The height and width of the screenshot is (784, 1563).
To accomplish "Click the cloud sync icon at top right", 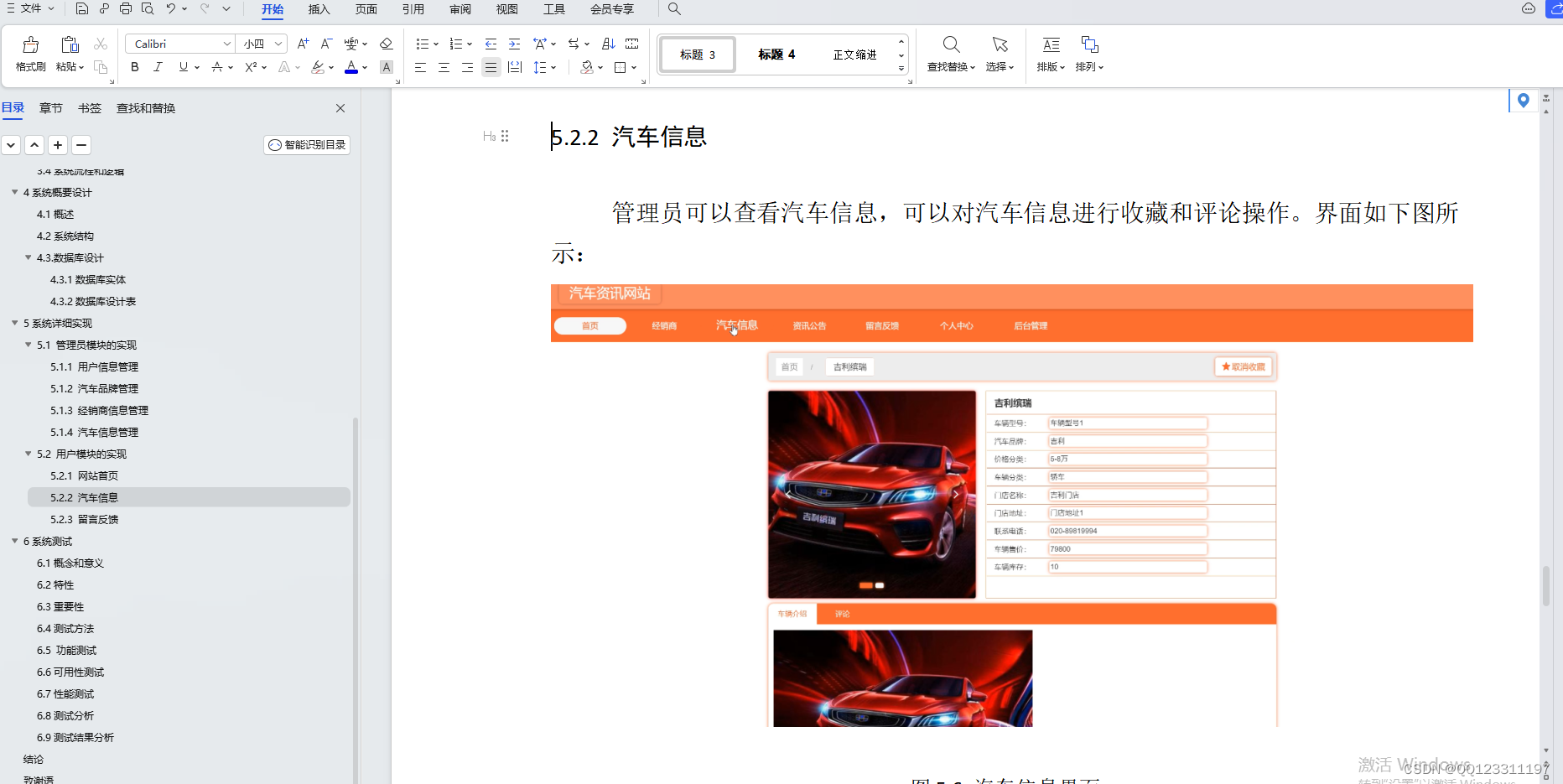I will (1528, 8).
